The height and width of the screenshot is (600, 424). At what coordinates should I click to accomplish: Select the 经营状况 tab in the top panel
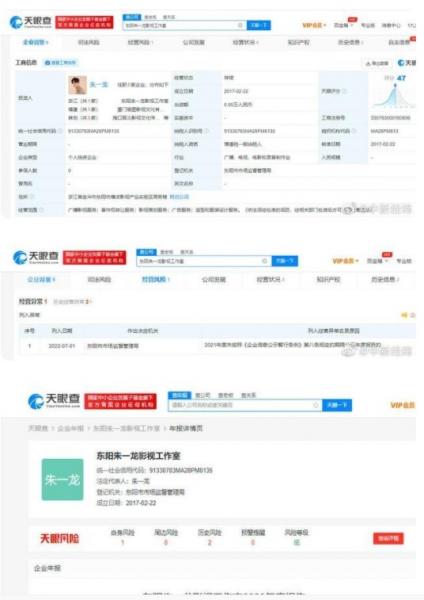(x=245, y=42)
